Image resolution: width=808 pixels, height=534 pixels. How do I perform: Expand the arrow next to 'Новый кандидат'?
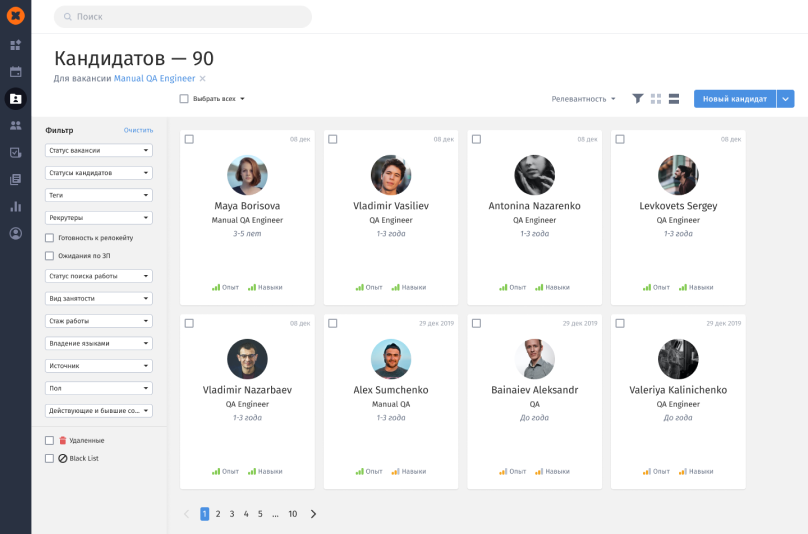pyautogui.click(x=785, y=99)
